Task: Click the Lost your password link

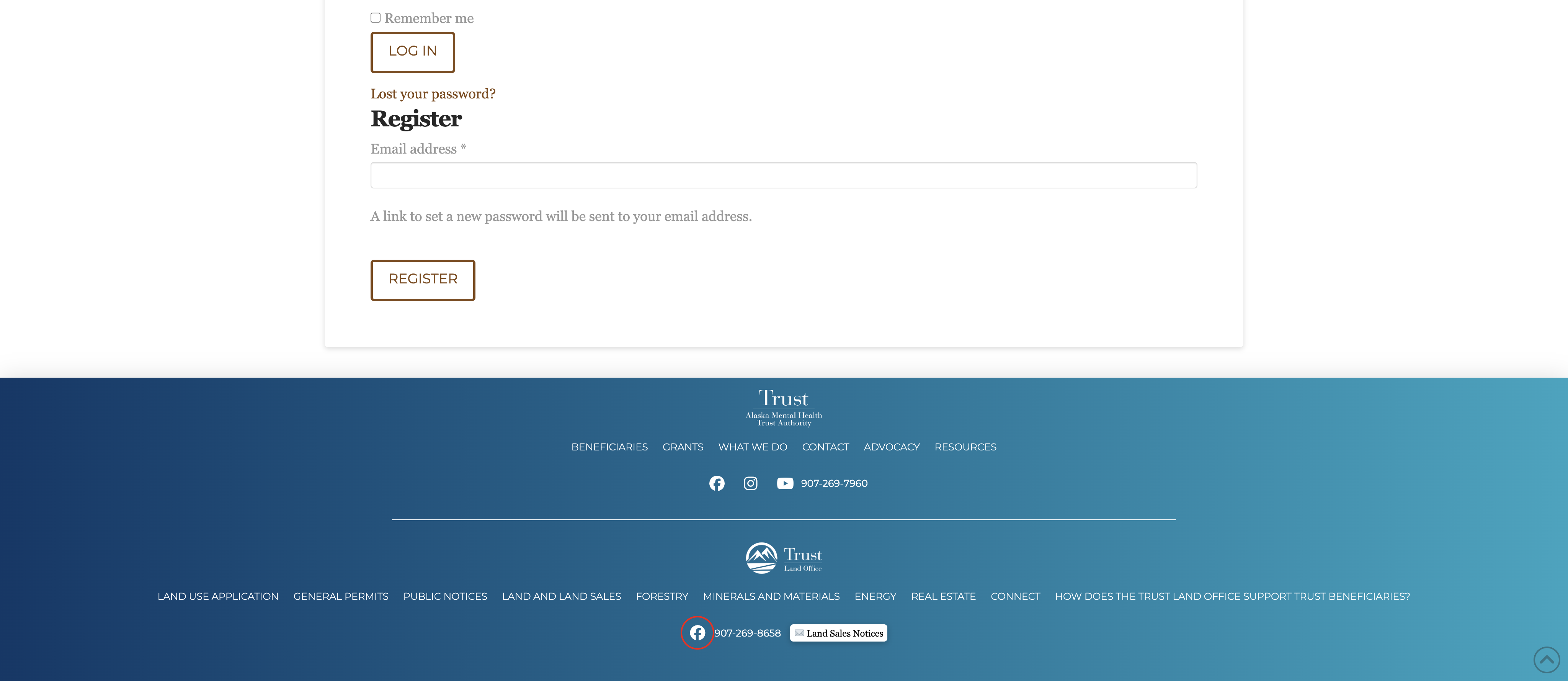Action: pyautogui.click(x=433, y=94)
